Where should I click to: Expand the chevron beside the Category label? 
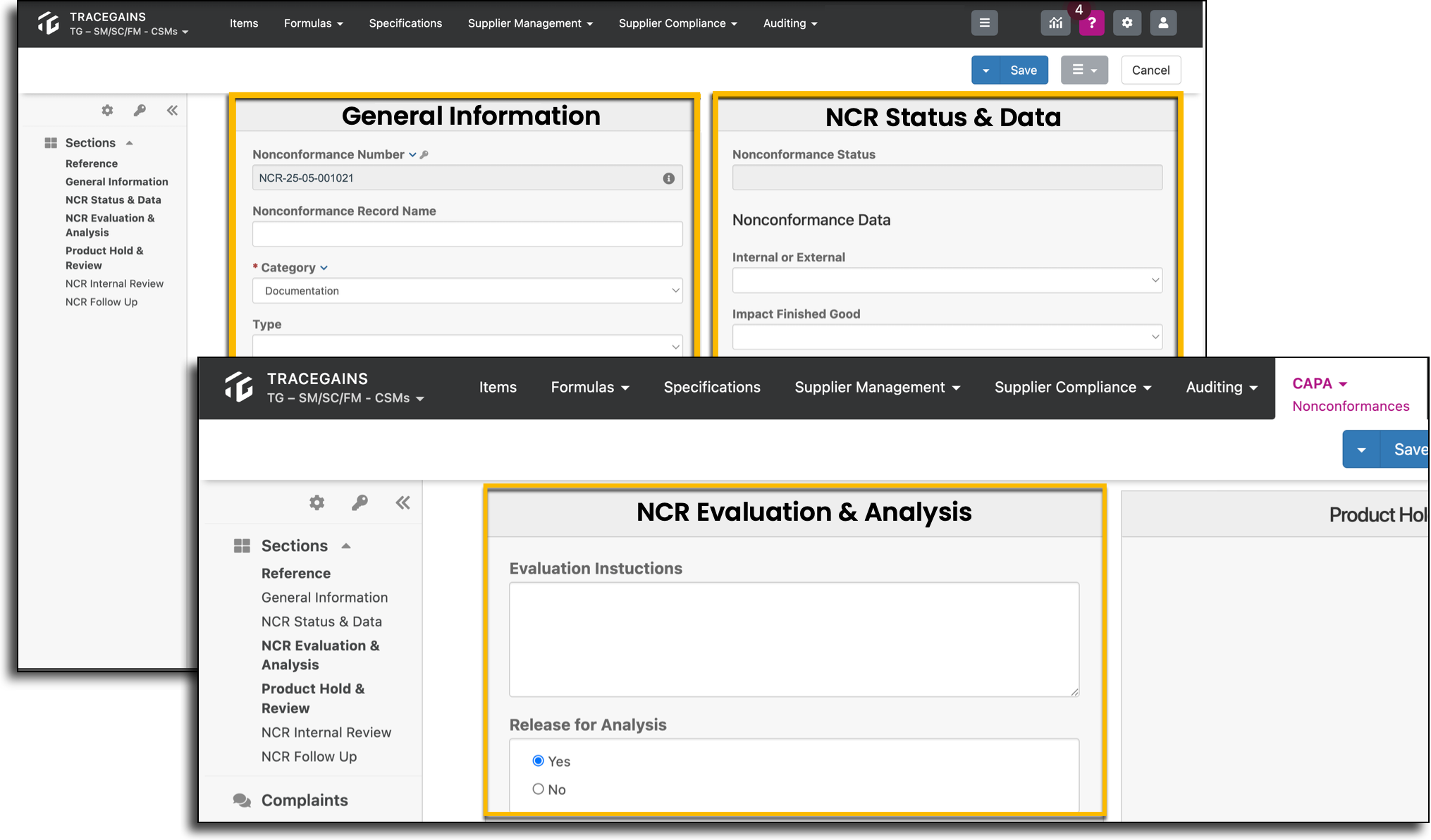(324, 268)
